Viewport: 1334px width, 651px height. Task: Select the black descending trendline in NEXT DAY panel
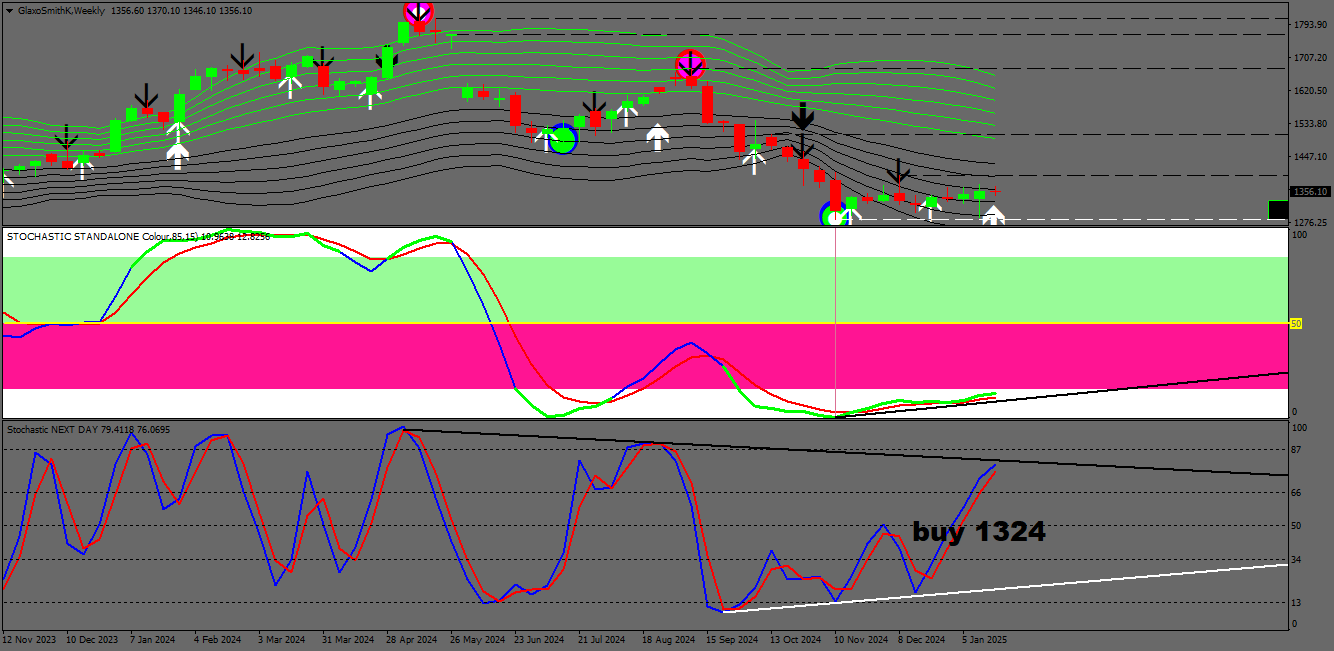coord(845,452)
